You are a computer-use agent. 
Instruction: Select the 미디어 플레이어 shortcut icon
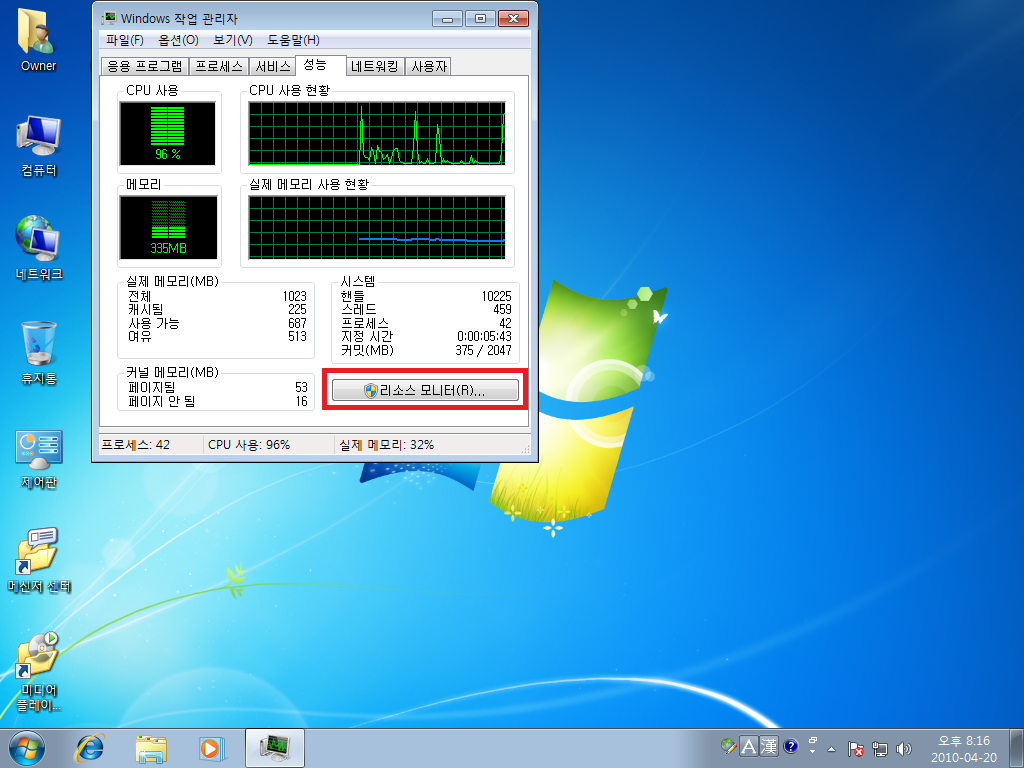click(39, 670)
